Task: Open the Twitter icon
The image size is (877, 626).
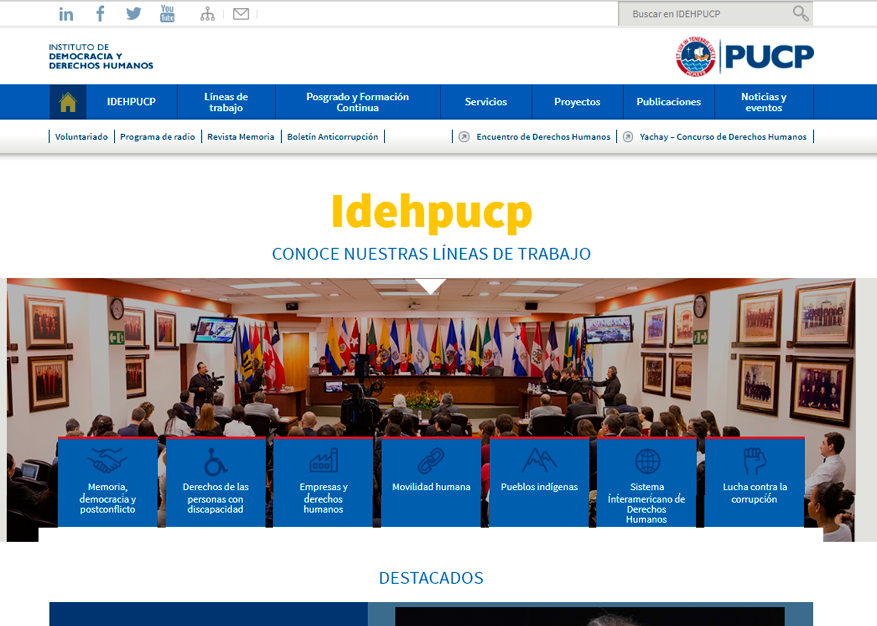Action: pyautogui.click(x=133, y=13)
